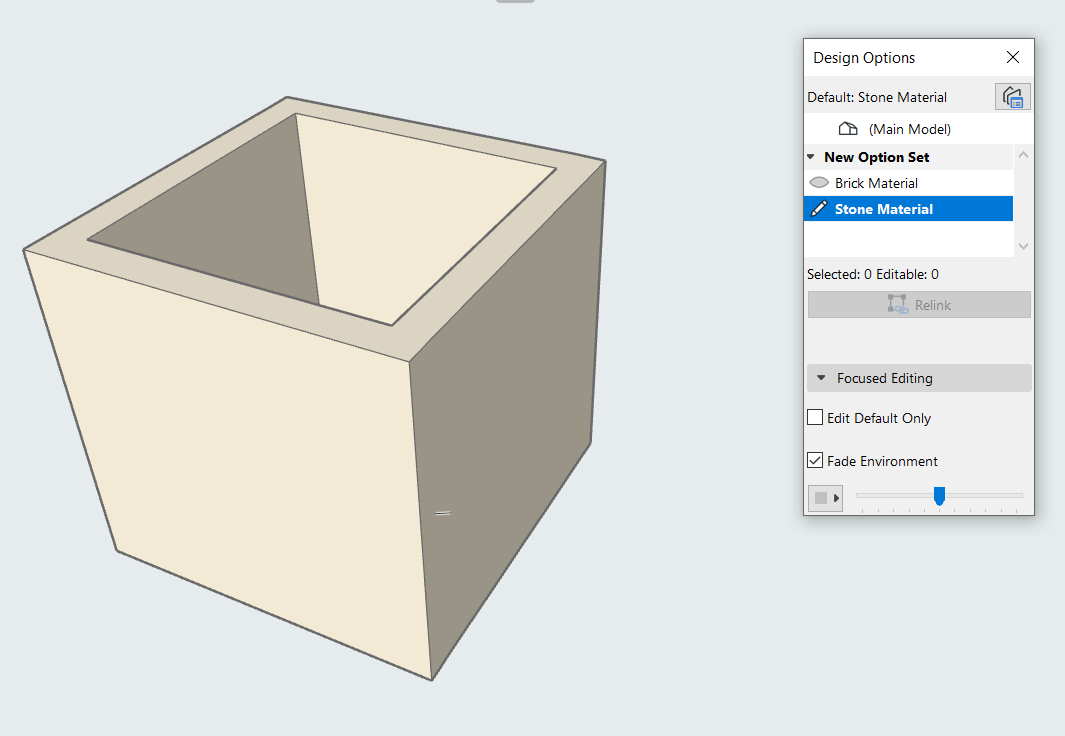The image size is (1065, 736).
Task: Toggle Brick Material visibility eye icon
Action: pyautogui.click(x=819, y=183)
